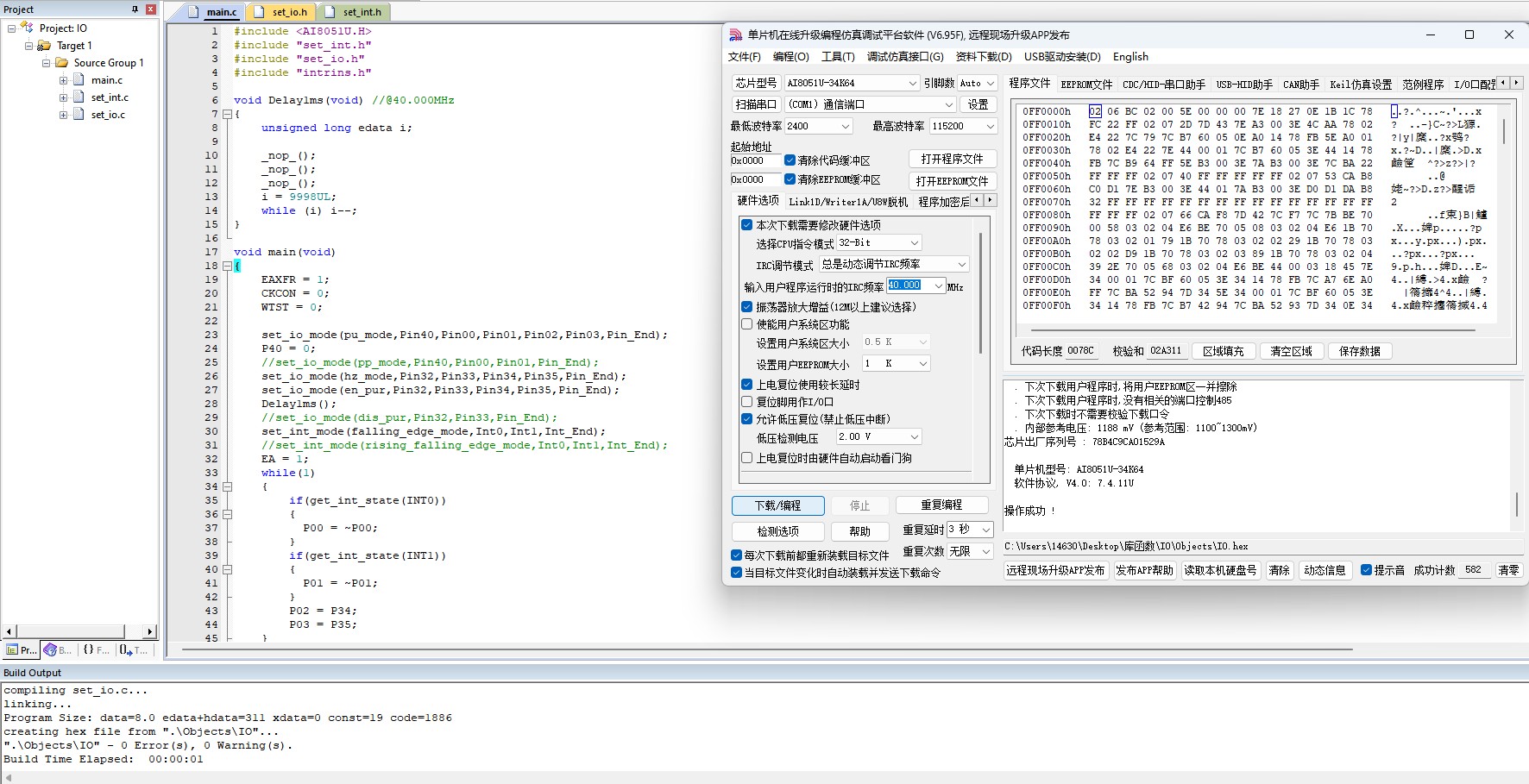Screen dimensions: 1529x784
Task: Toggle 本次下载需要修改硬件选项 checkbox
Action: (747, 225)
